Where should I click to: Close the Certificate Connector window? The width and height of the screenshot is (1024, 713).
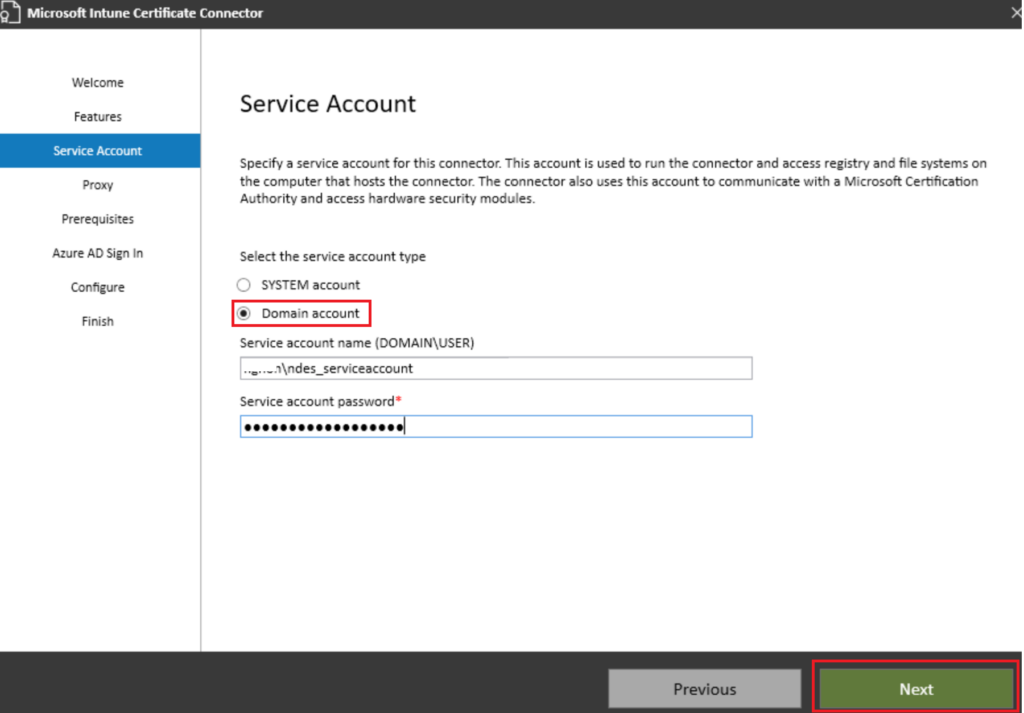click(1016, 13)
